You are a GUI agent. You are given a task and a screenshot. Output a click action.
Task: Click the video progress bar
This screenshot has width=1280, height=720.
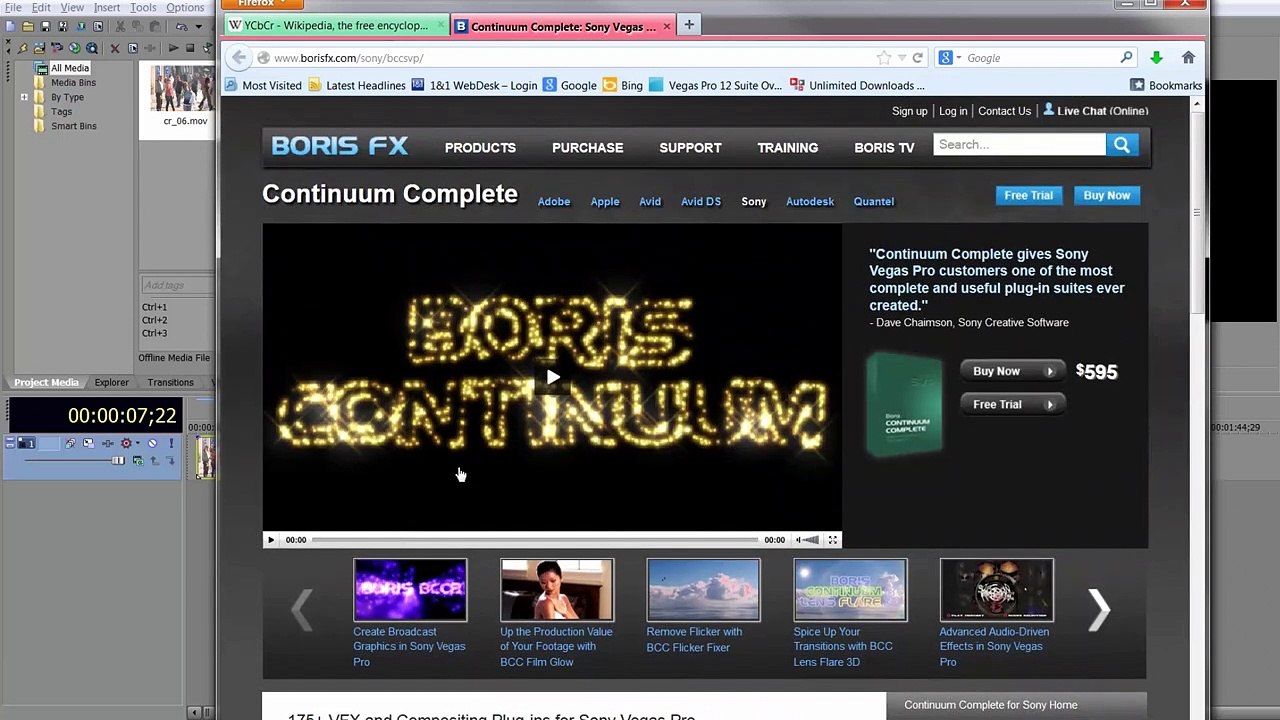[535, 540]
